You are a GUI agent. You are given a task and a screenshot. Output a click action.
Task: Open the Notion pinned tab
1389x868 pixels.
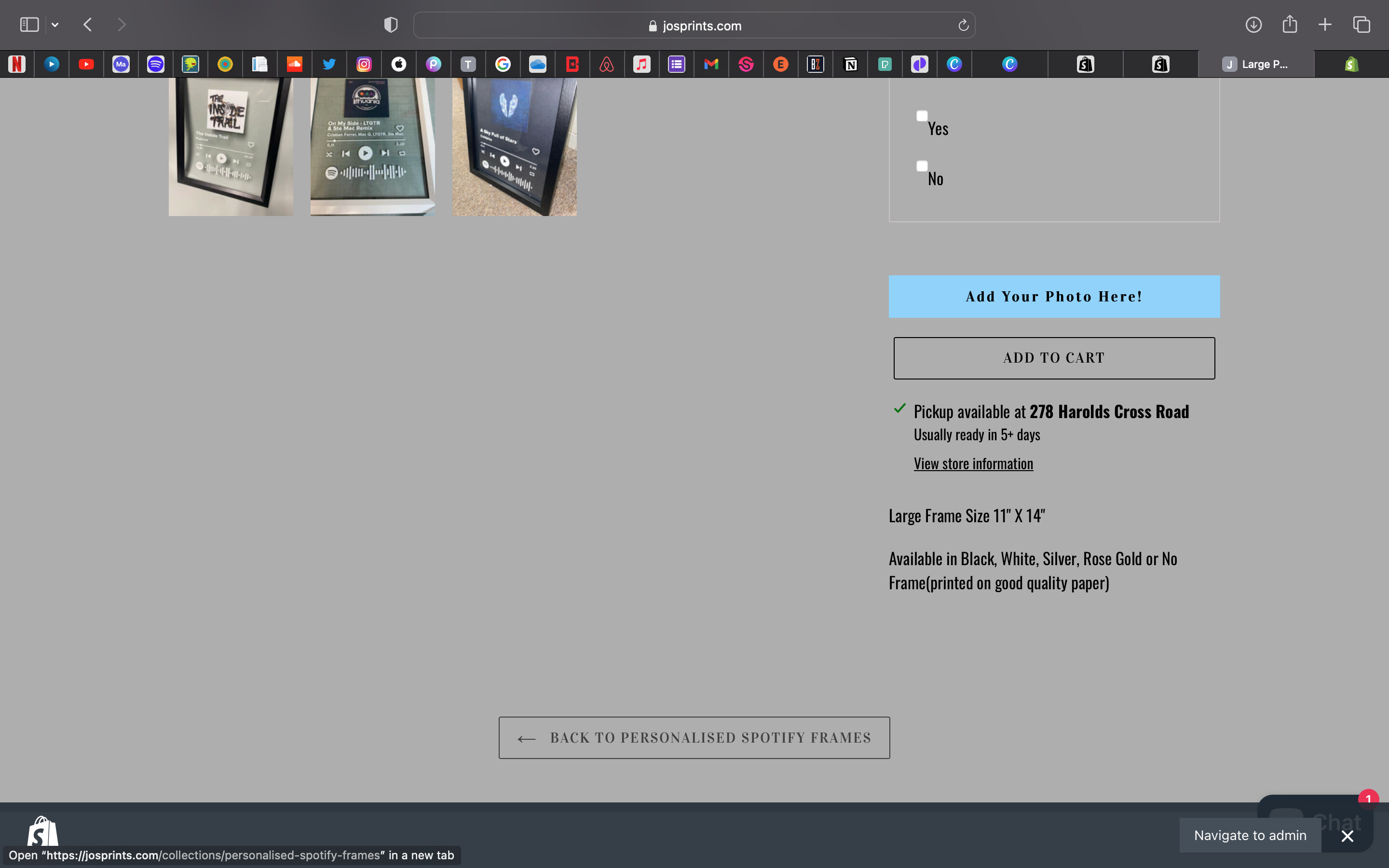[850, 64]
